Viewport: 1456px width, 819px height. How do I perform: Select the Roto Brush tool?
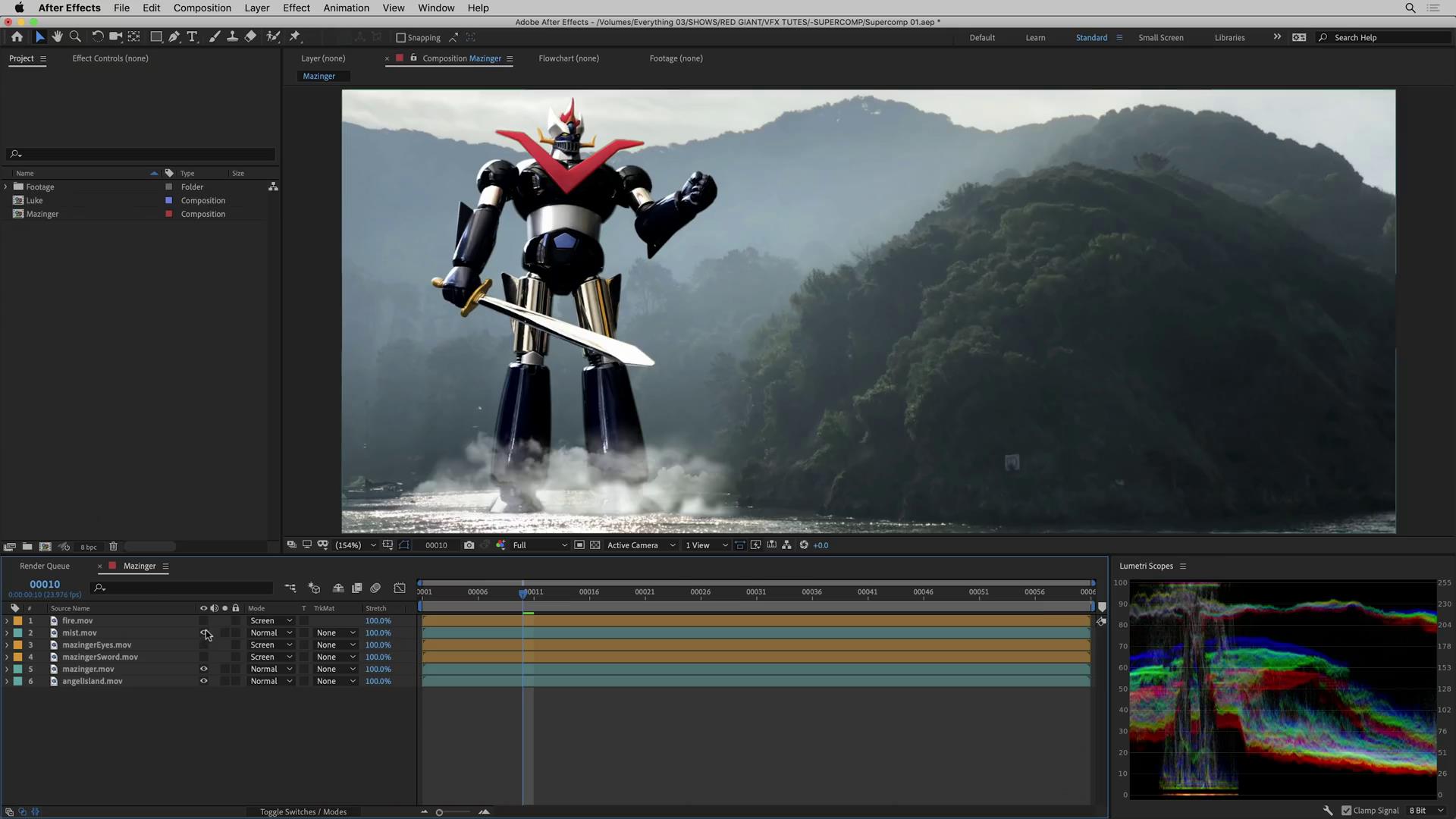coord(273,36)
